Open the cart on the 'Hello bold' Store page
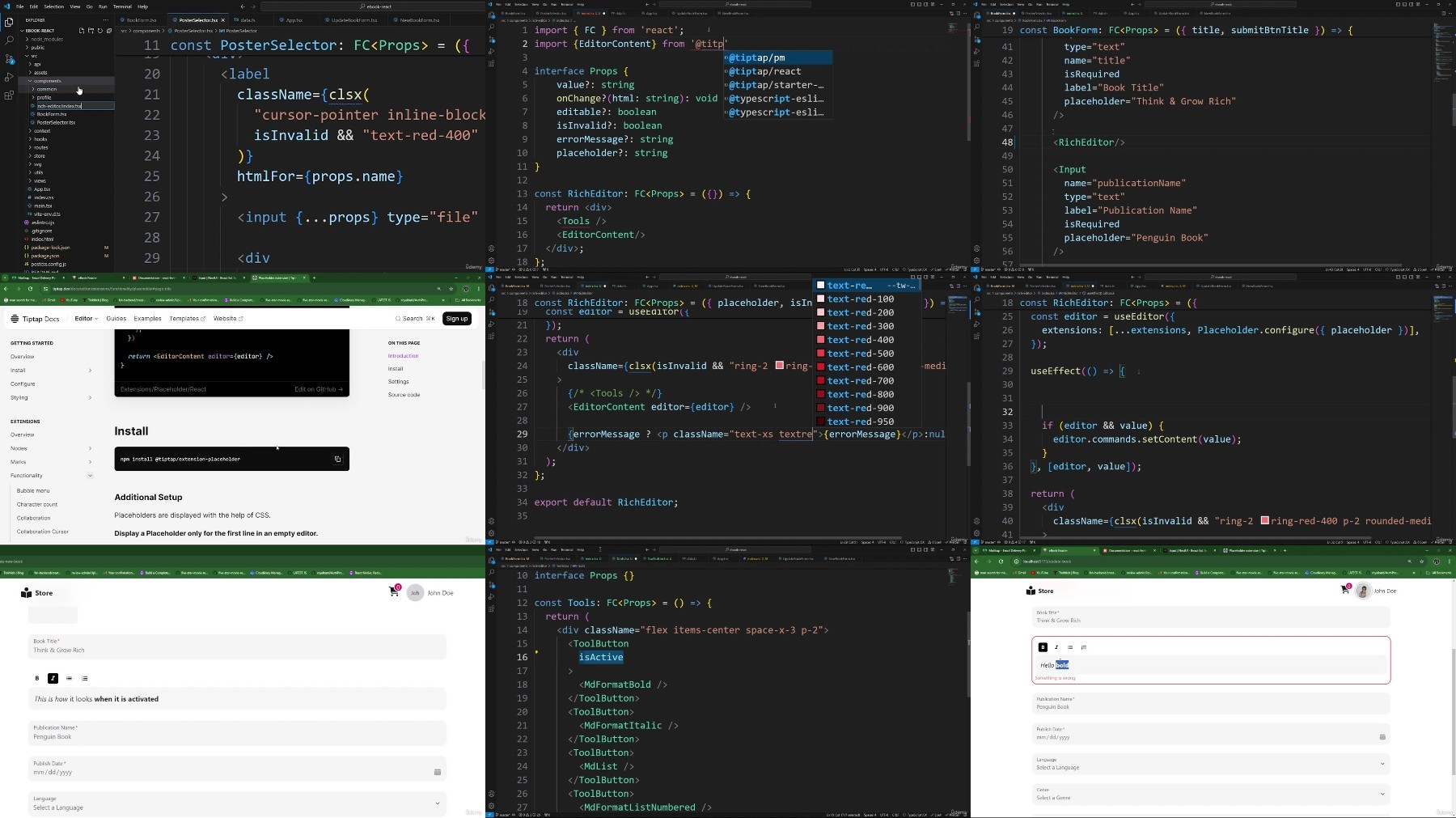The height and width of the screenshot is (818, 1456). (x=1345, y=591)
